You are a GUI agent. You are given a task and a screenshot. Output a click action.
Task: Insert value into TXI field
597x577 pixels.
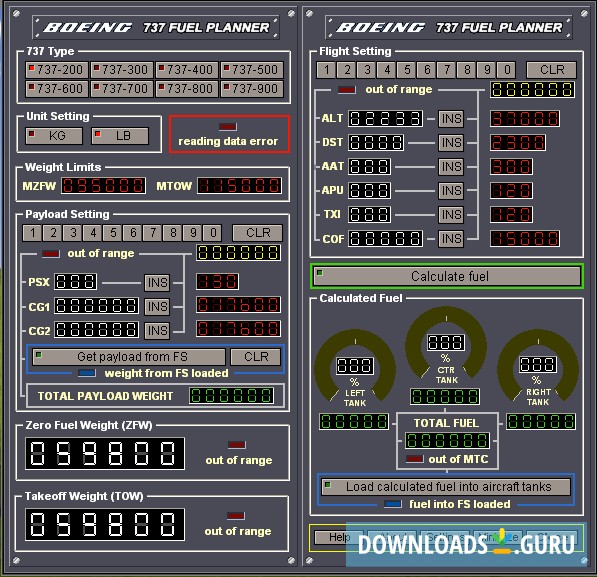(451, 215)
